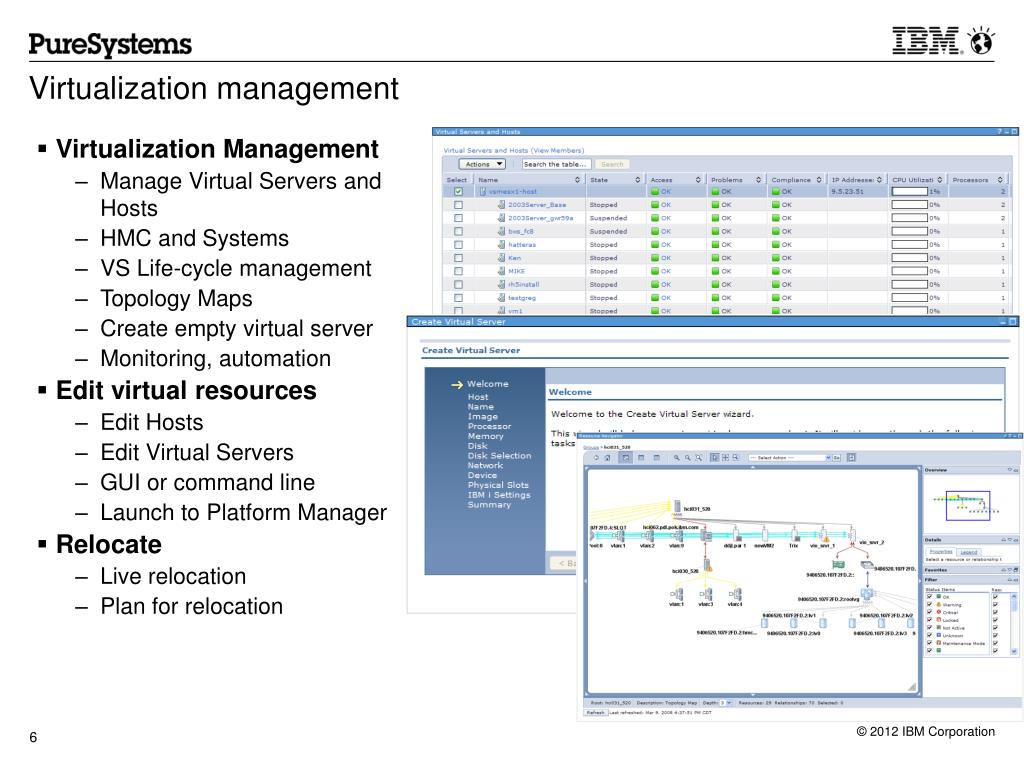Check the 2003Server_Base row checkbox
This screenshot has width=1024, height=768.
click(x=458, y=205)
